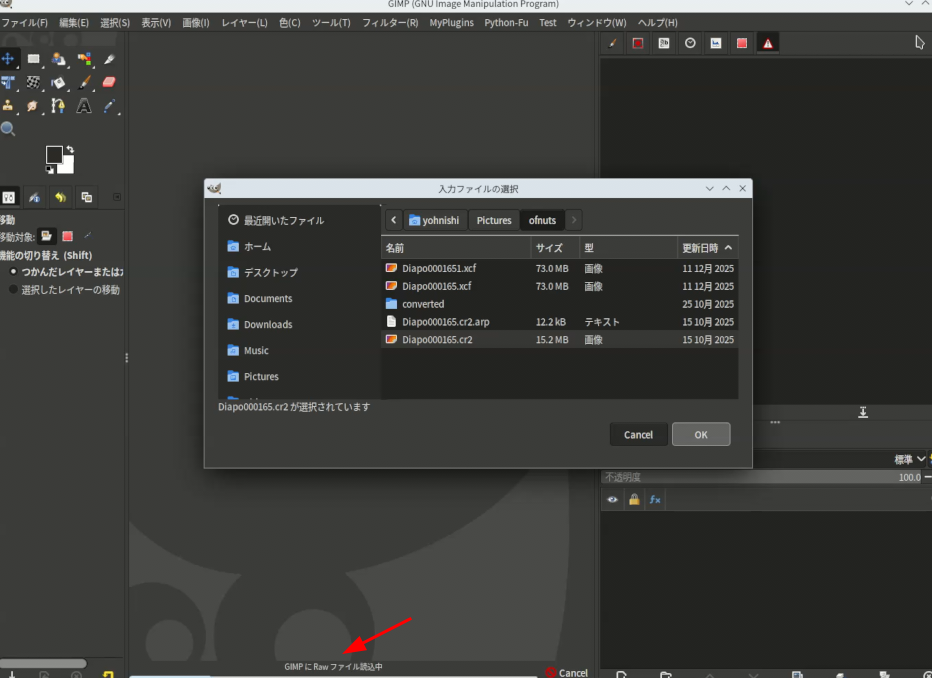Select the Crop tool icon

pyautogui.click(x=109, y=58)
